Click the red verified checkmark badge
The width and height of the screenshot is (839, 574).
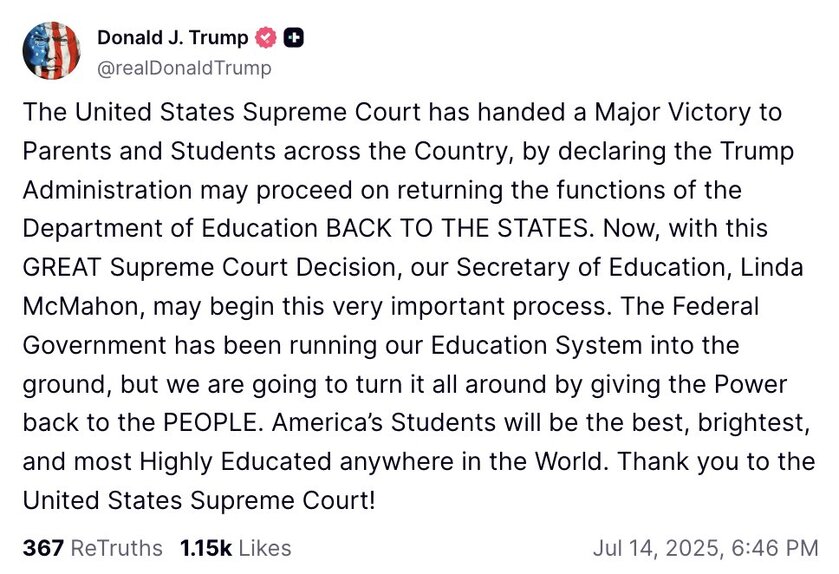point(265,38)
